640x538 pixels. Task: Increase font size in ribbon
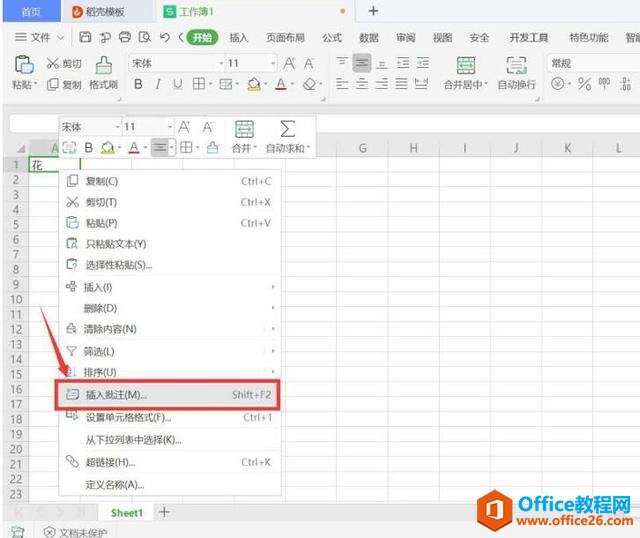[x=289, y=63]
